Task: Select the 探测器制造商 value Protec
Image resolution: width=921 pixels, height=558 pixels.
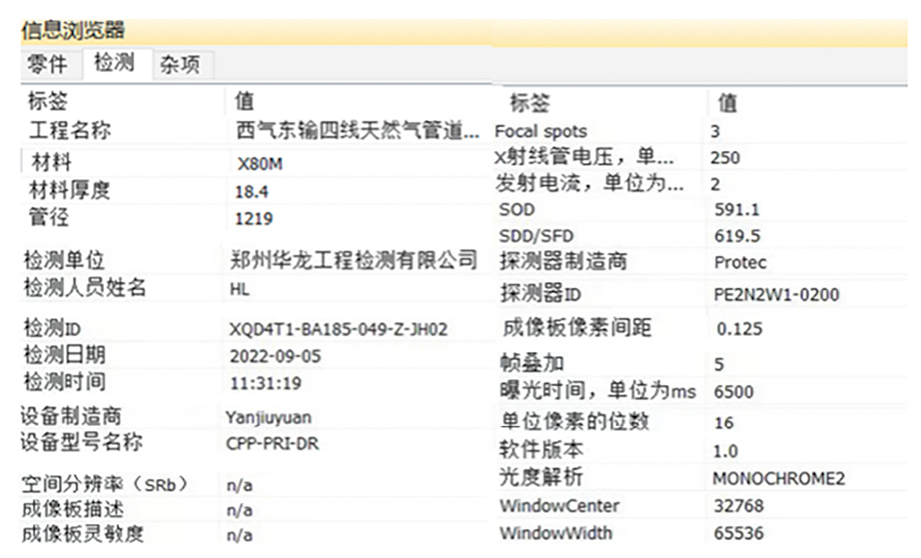Action: (x=741, y=262)
